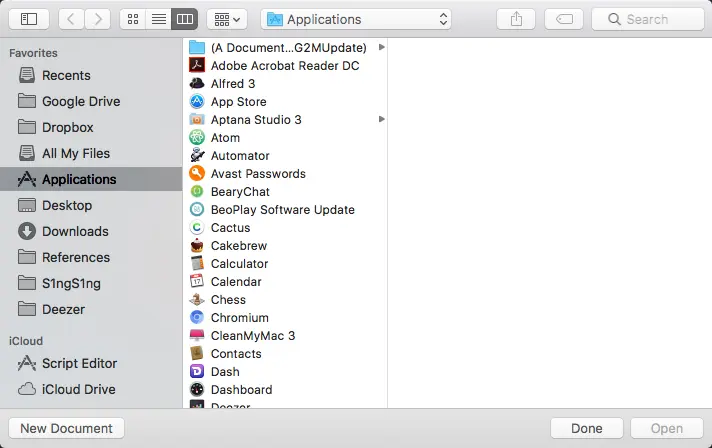Select the Deezer sidebar folder
This screenshot has width=712, height=448.
point(91,309)
